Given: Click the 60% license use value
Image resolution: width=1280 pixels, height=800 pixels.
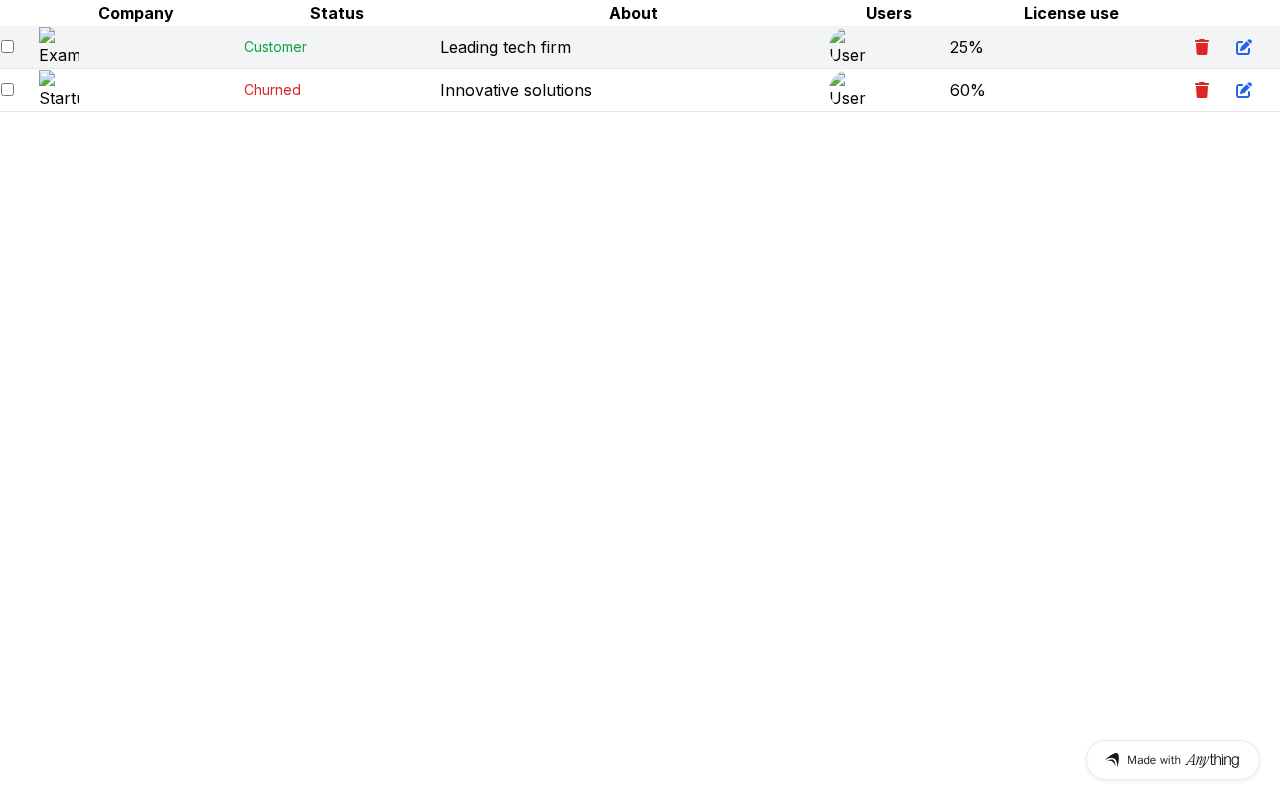Looking at the screenshot, I should coord(967,90).
